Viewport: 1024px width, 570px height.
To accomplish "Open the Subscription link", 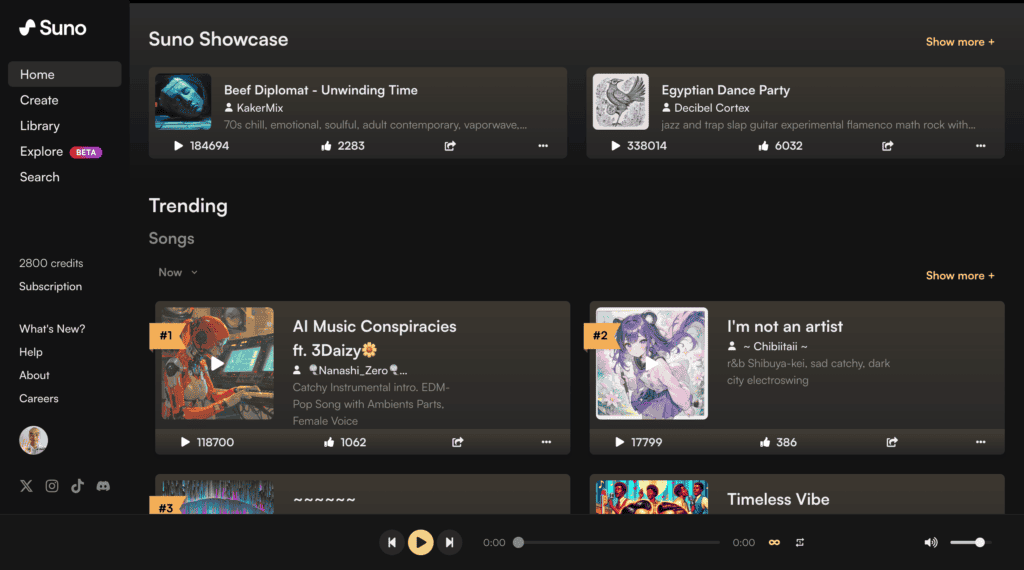I will click(x=50, y=286).
